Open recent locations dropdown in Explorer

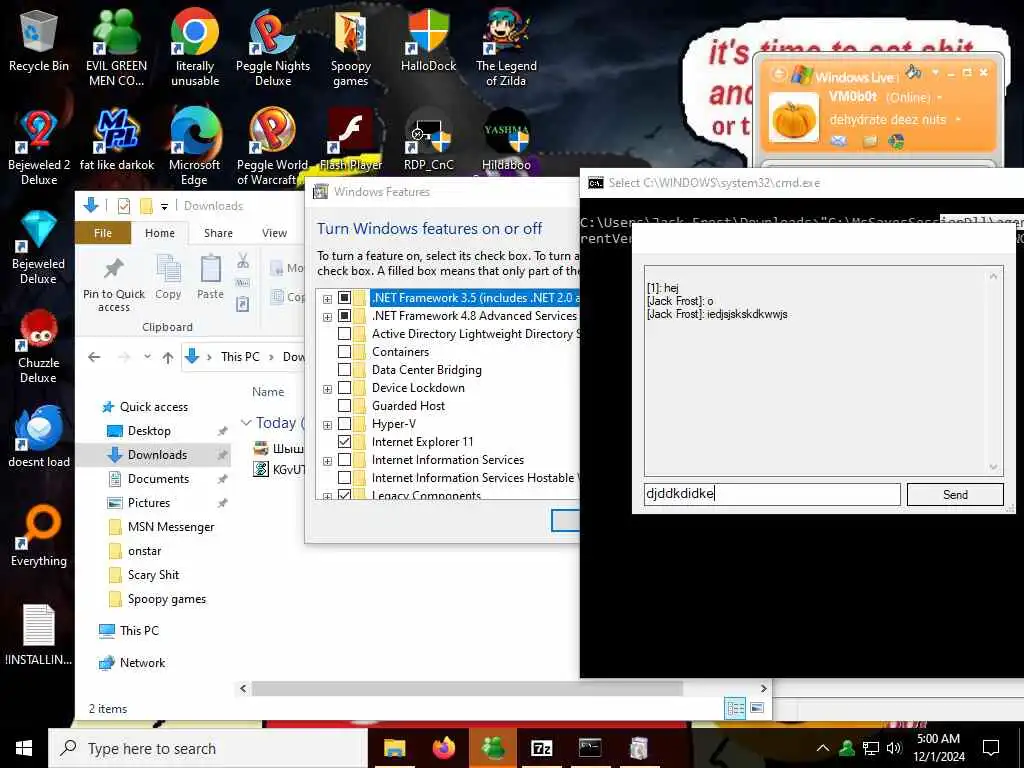148,357
